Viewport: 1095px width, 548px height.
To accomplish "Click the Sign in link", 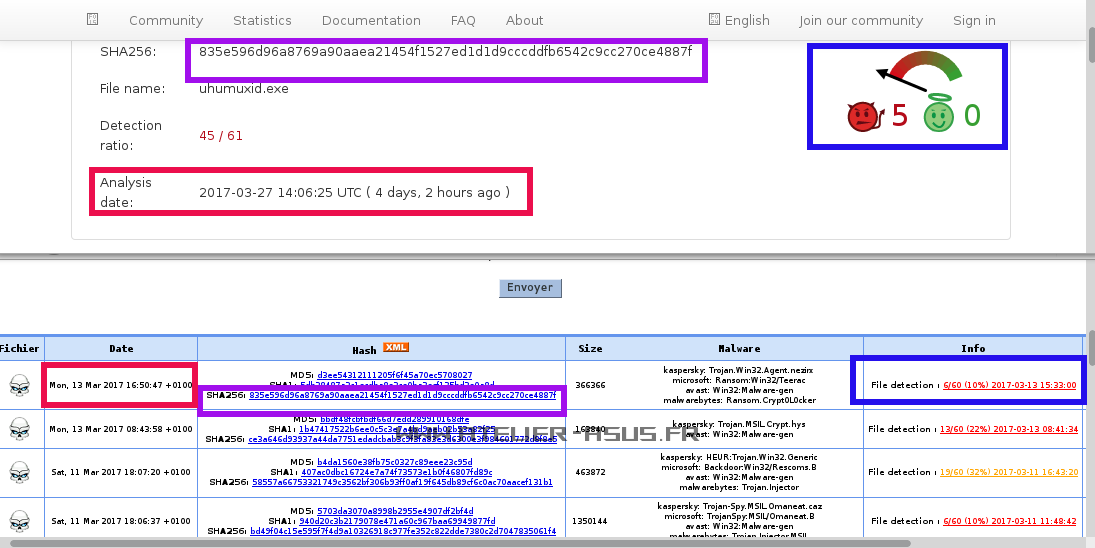I will (x=973, y=20).
